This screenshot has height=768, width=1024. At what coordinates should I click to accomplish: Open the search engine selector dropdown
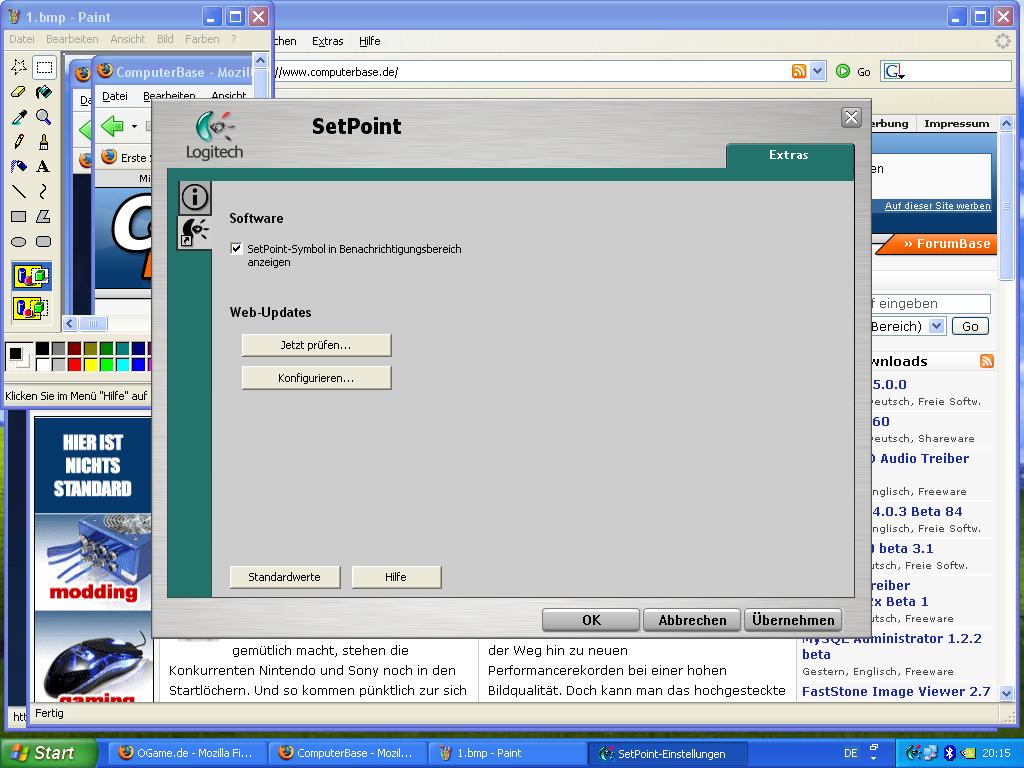894,71
